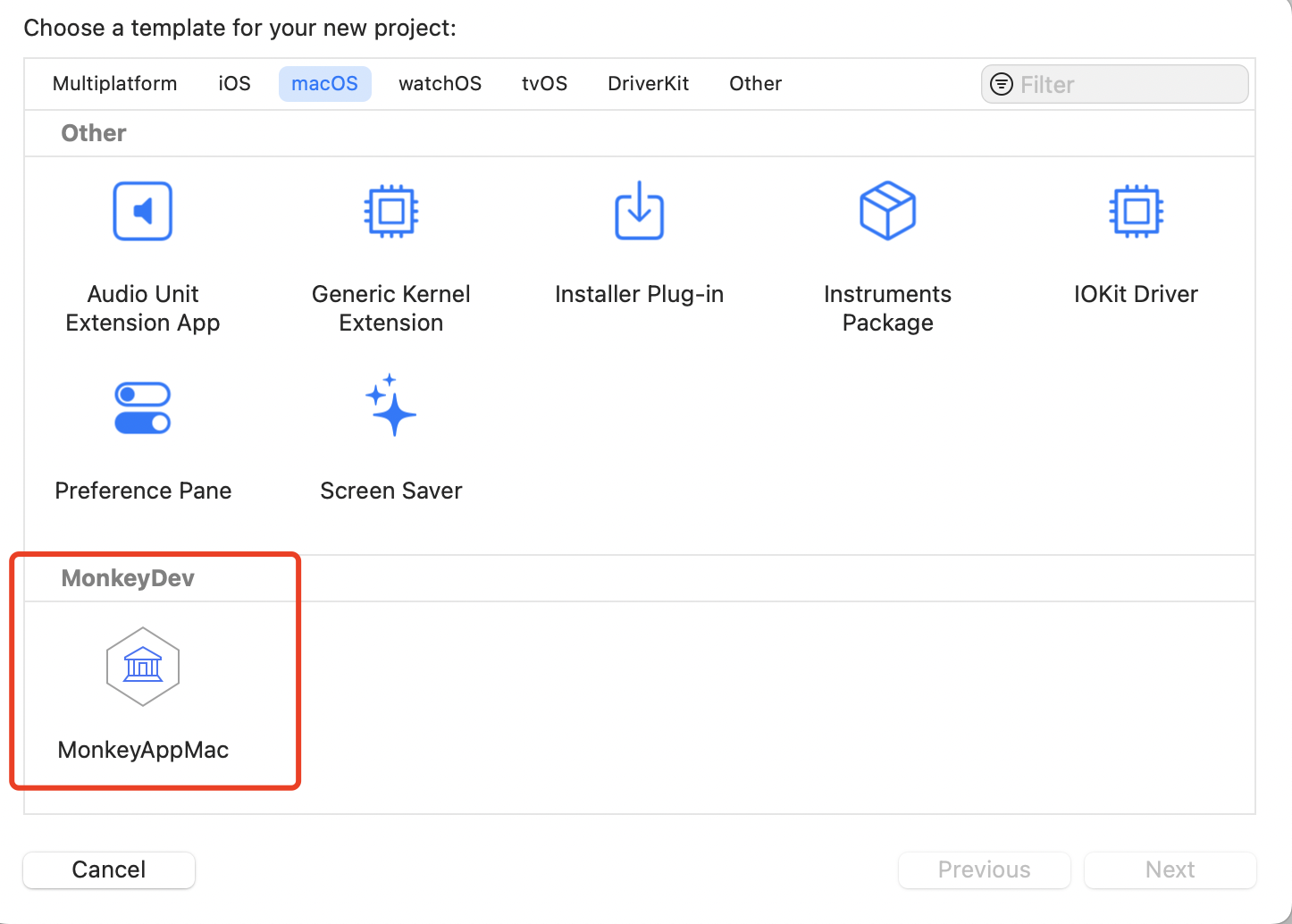Choose the IOKit Driver chip icon
The height and width of the screenshot is (924, 1292).
point(1136,211)
